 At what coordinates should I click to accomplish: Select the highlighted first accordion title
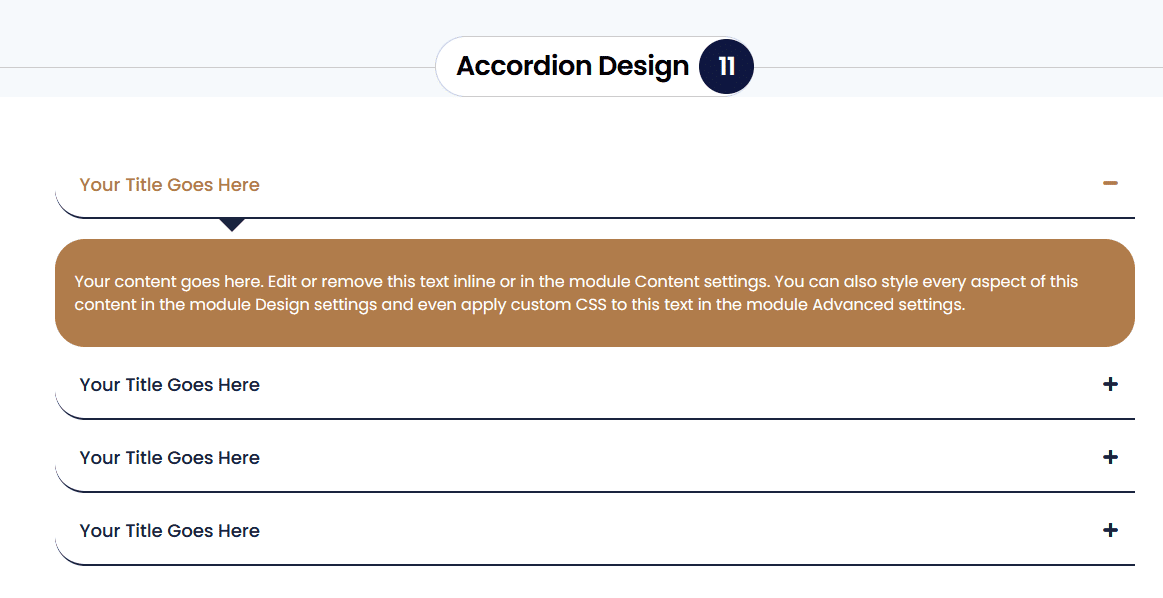[x=169, y=184]
